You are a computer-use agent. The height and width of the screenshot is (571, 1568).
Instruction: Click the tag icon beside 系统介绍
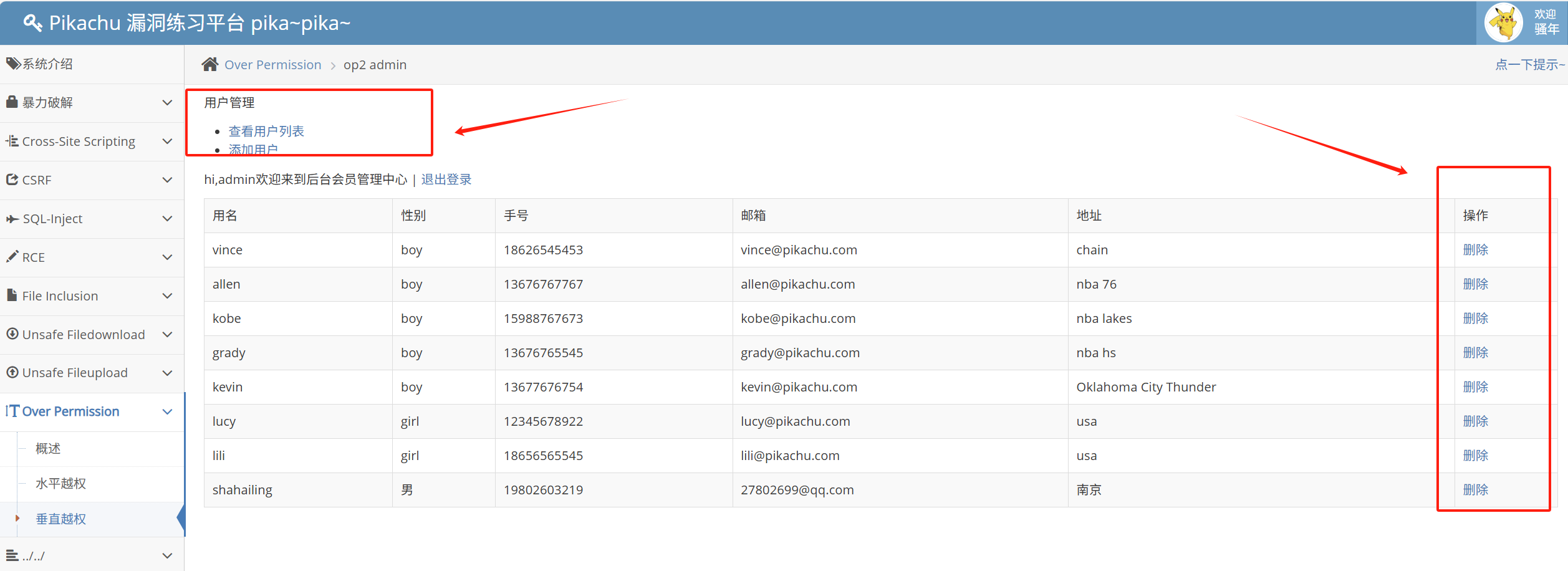click(x=13, y=64)
